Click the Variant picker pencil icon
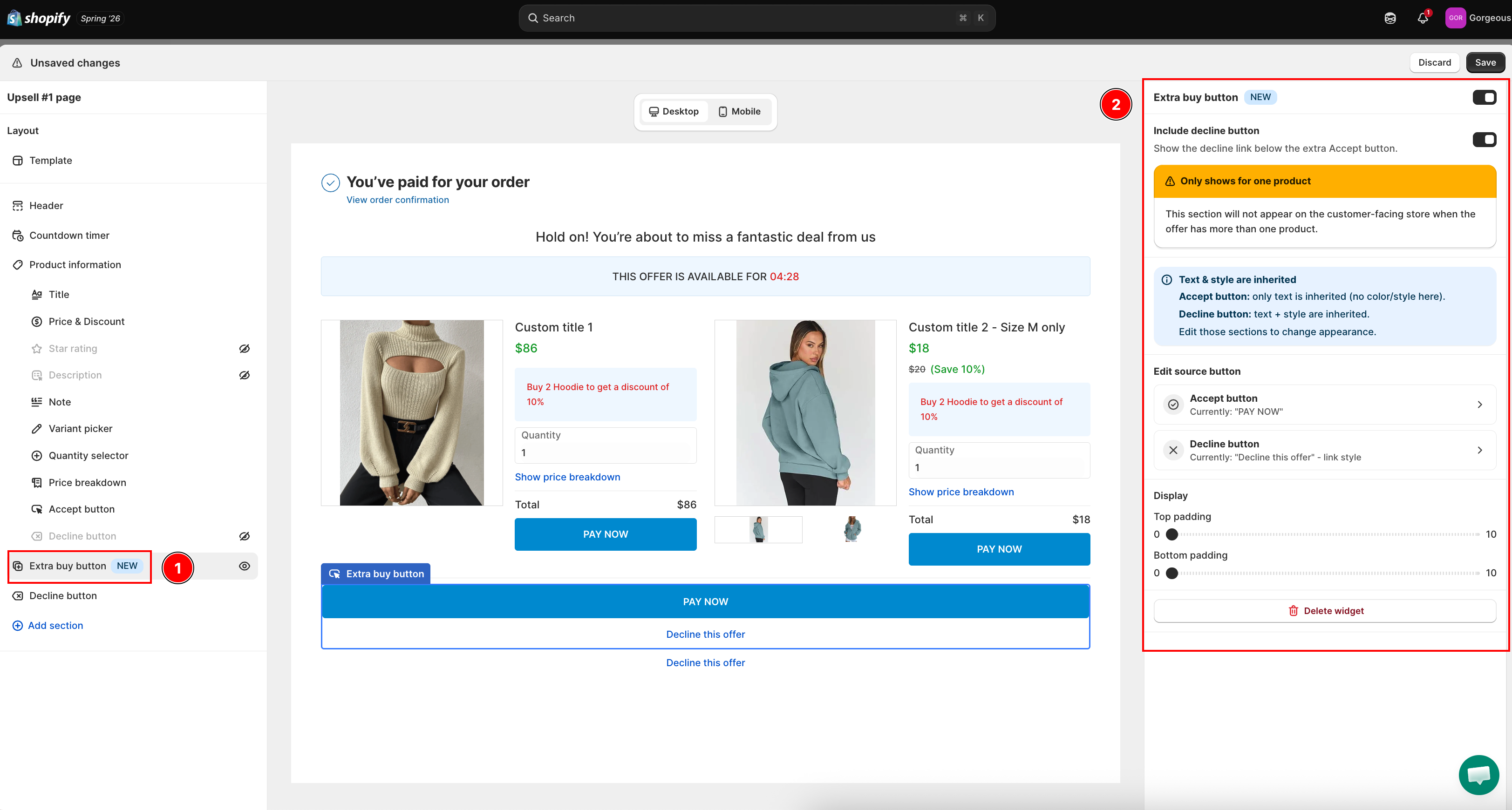Image resolution: width=1512 pixels, height=810 pixels. [36, 429]
